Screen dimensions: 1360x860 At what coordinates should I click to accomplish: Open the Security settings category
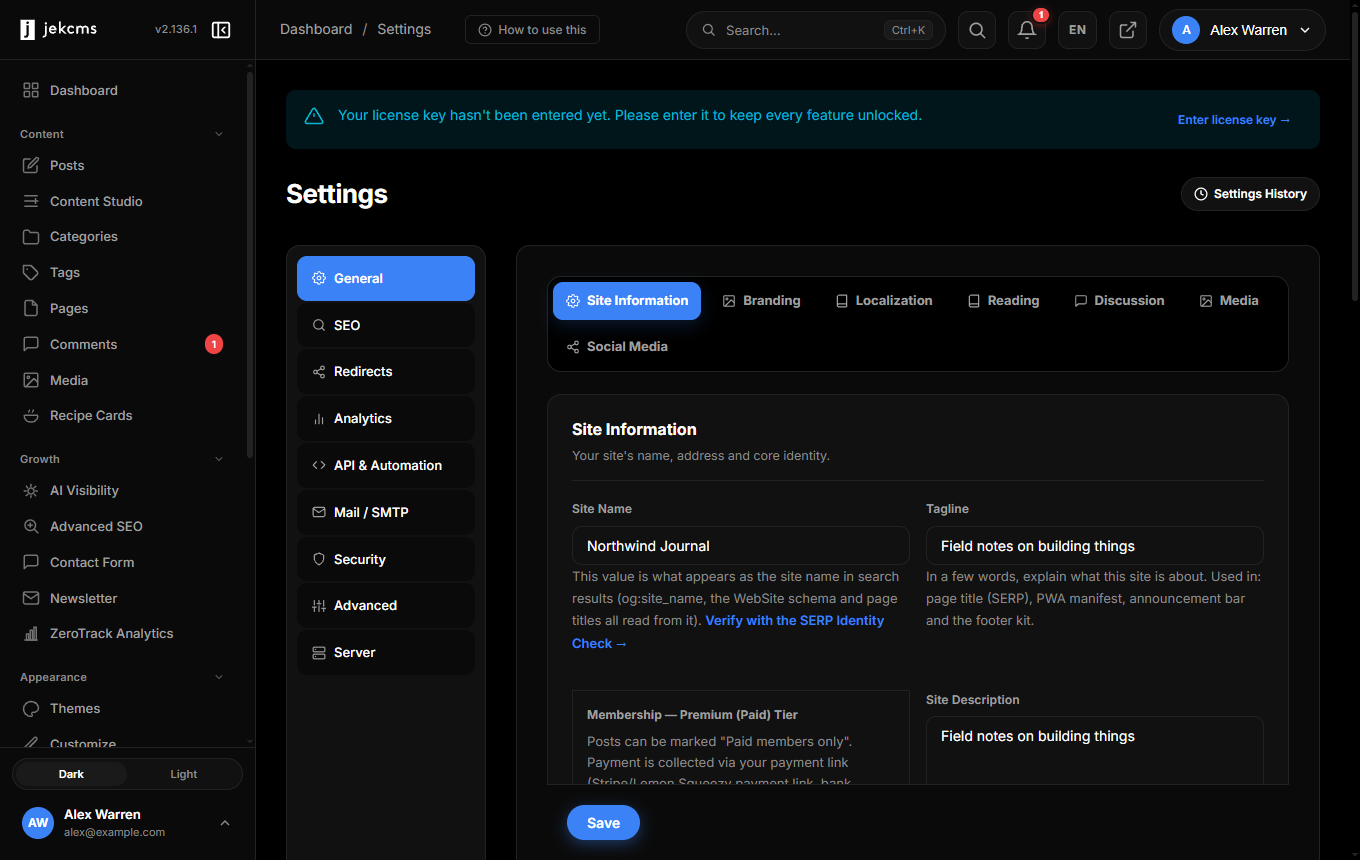pyautogui.click(x=386, y=559)
